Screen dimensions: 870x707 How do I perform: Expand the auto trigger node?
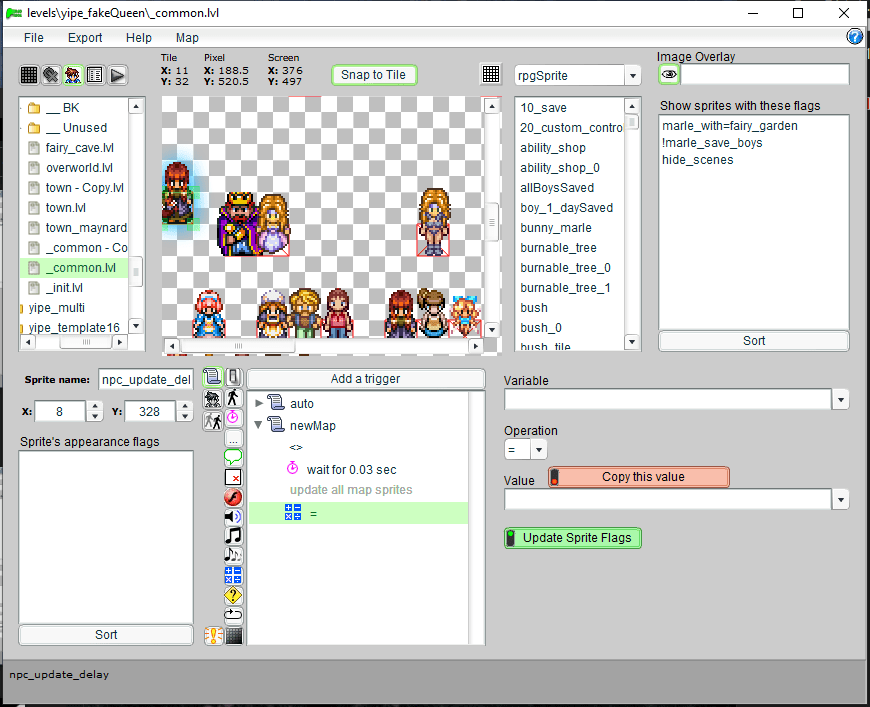pos(260,404)
